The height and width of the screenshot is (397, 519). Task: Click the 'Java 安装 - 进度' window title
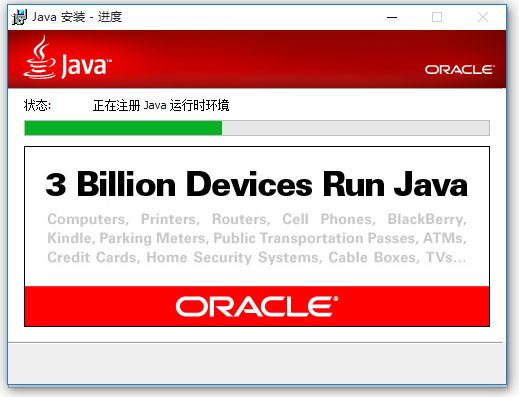77,17
